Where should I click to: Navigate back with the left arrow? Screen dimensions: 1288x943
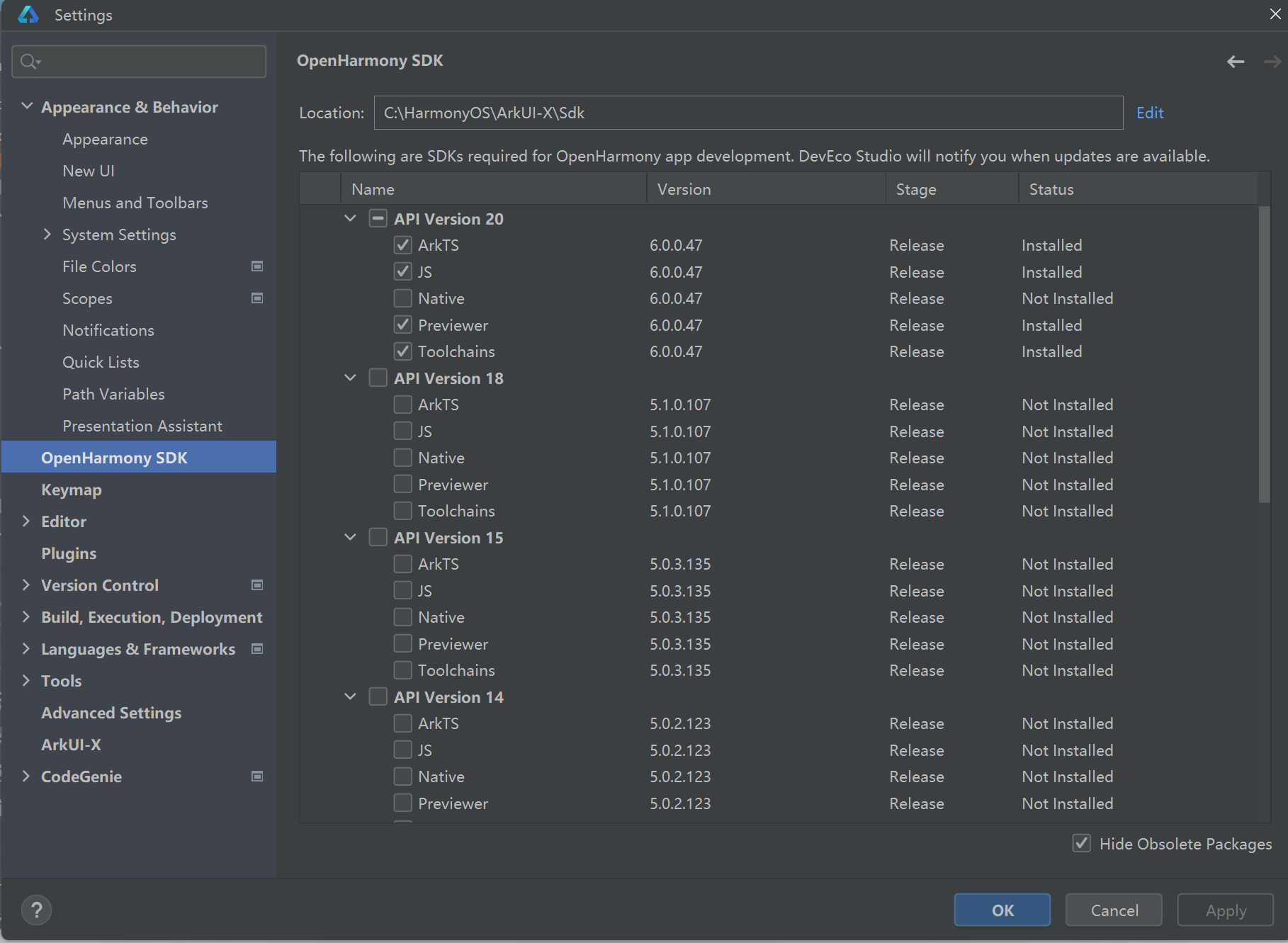1236,62
